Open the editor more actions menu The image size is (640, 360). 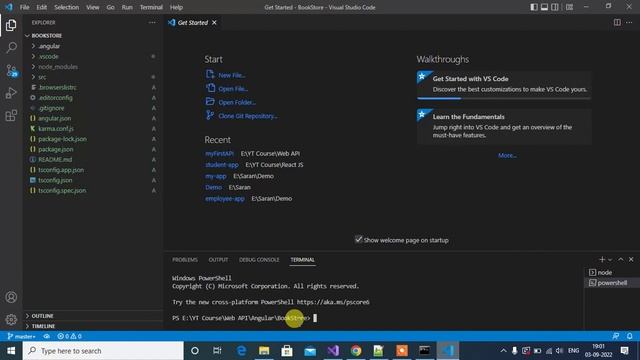tap(629, 22)
